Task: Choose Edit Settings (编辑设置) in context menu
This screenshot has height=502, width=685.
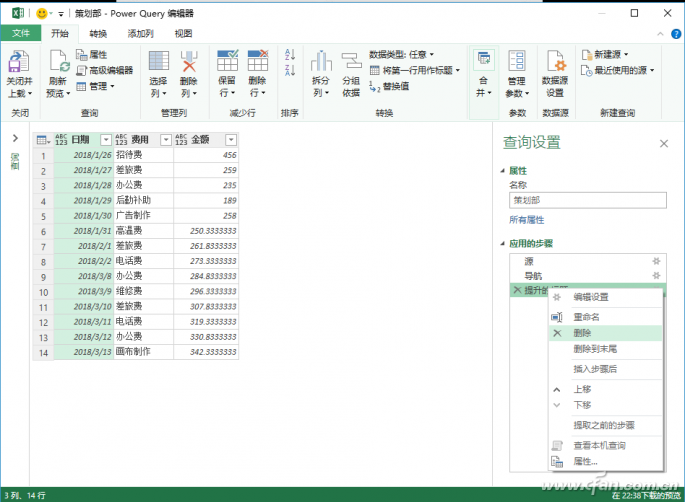Action: tap(605, 297)
